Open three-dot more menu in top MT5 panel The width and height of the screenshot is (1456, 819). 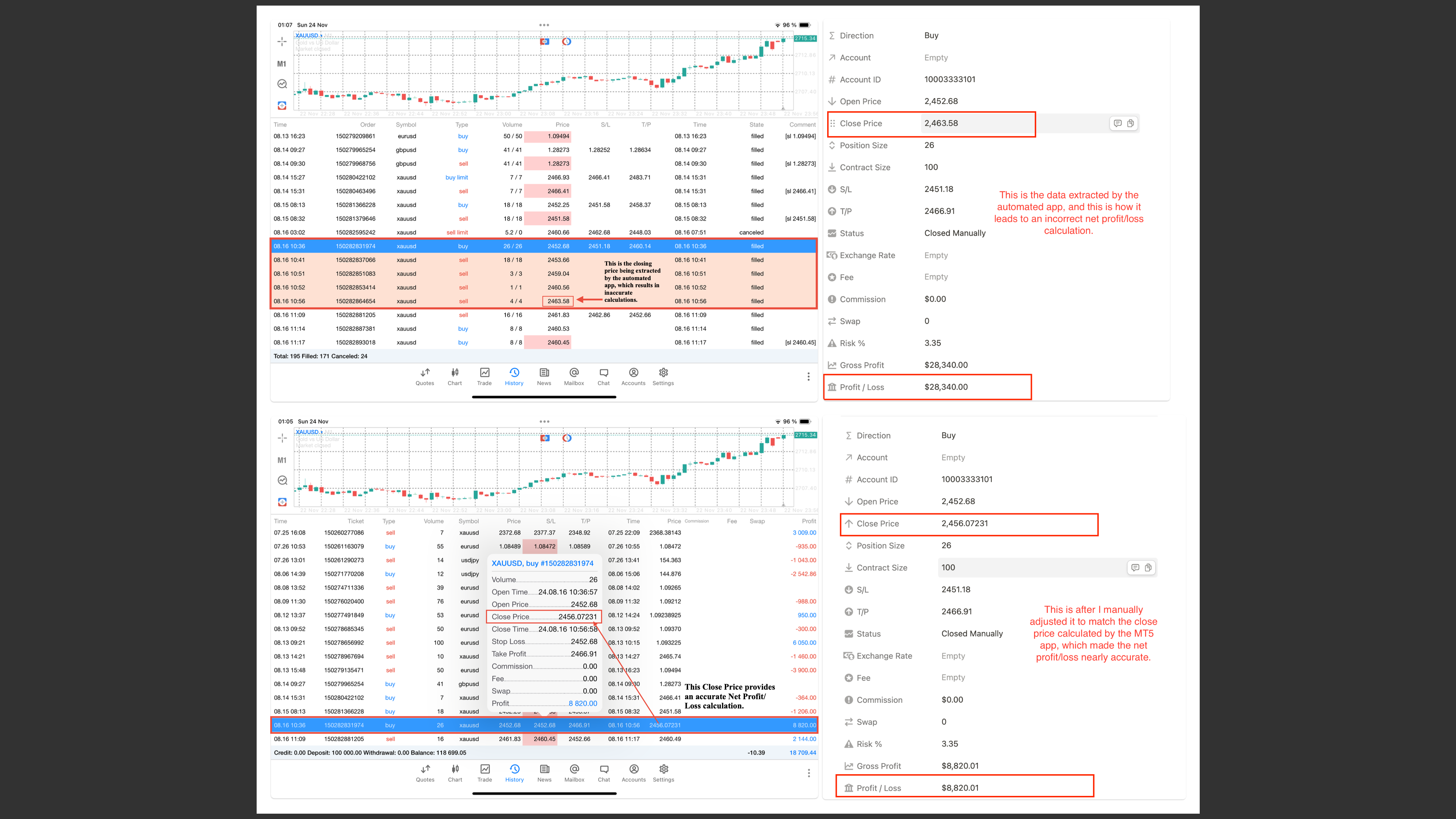[x=808, y=376]
